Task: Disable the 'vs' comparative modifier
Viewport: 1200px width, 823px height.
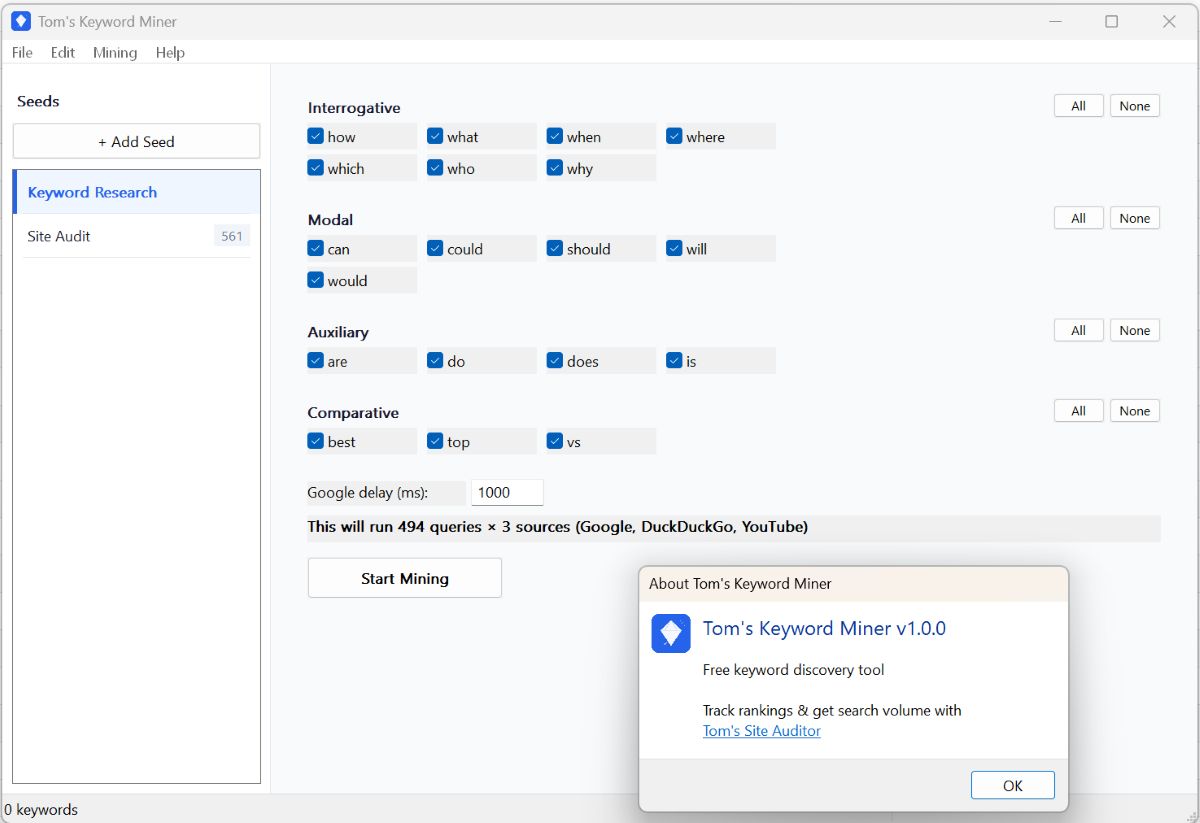Action: (x=555, y=440)
